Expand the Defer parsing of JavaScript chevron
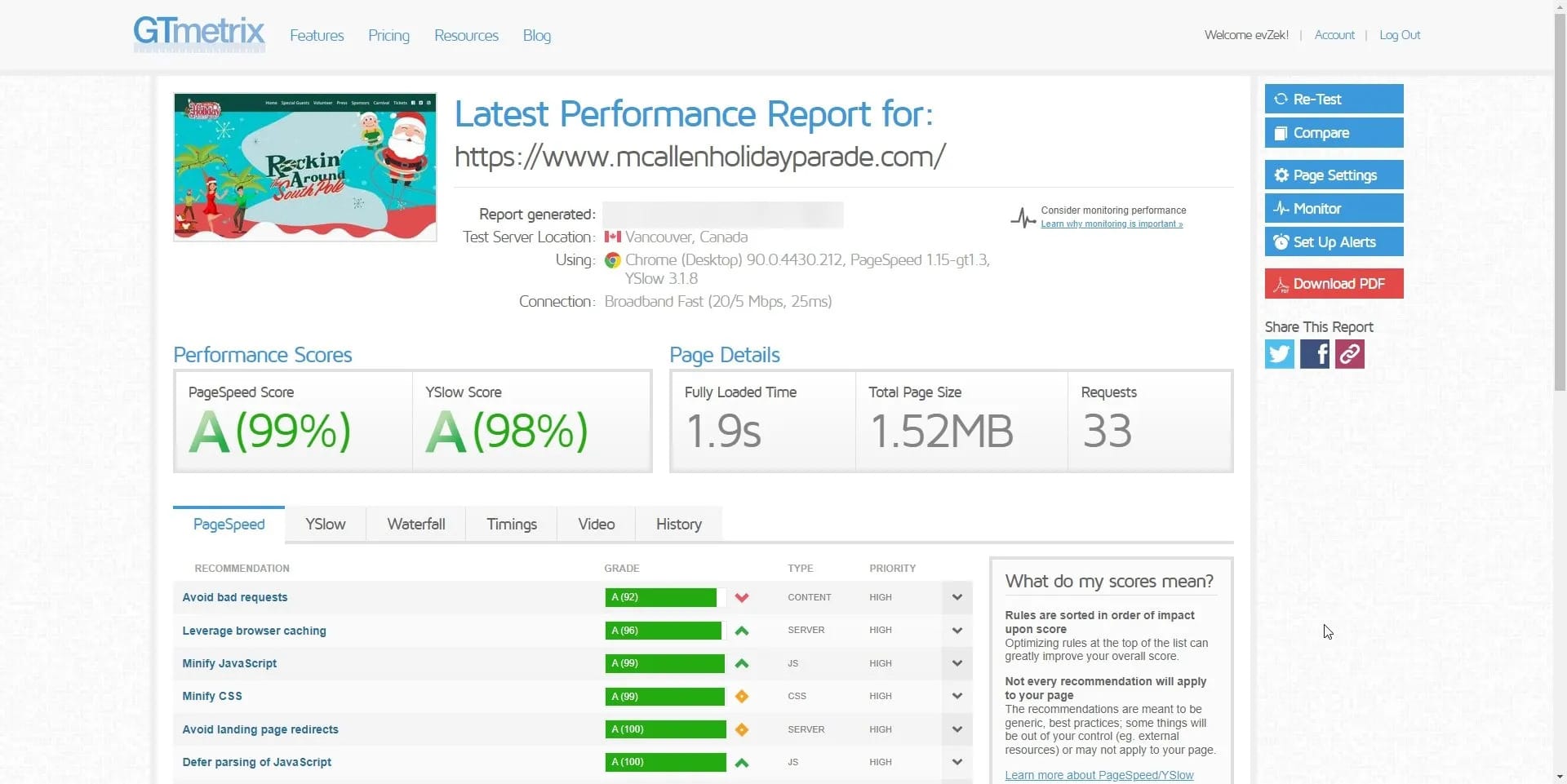 (957, 763)
